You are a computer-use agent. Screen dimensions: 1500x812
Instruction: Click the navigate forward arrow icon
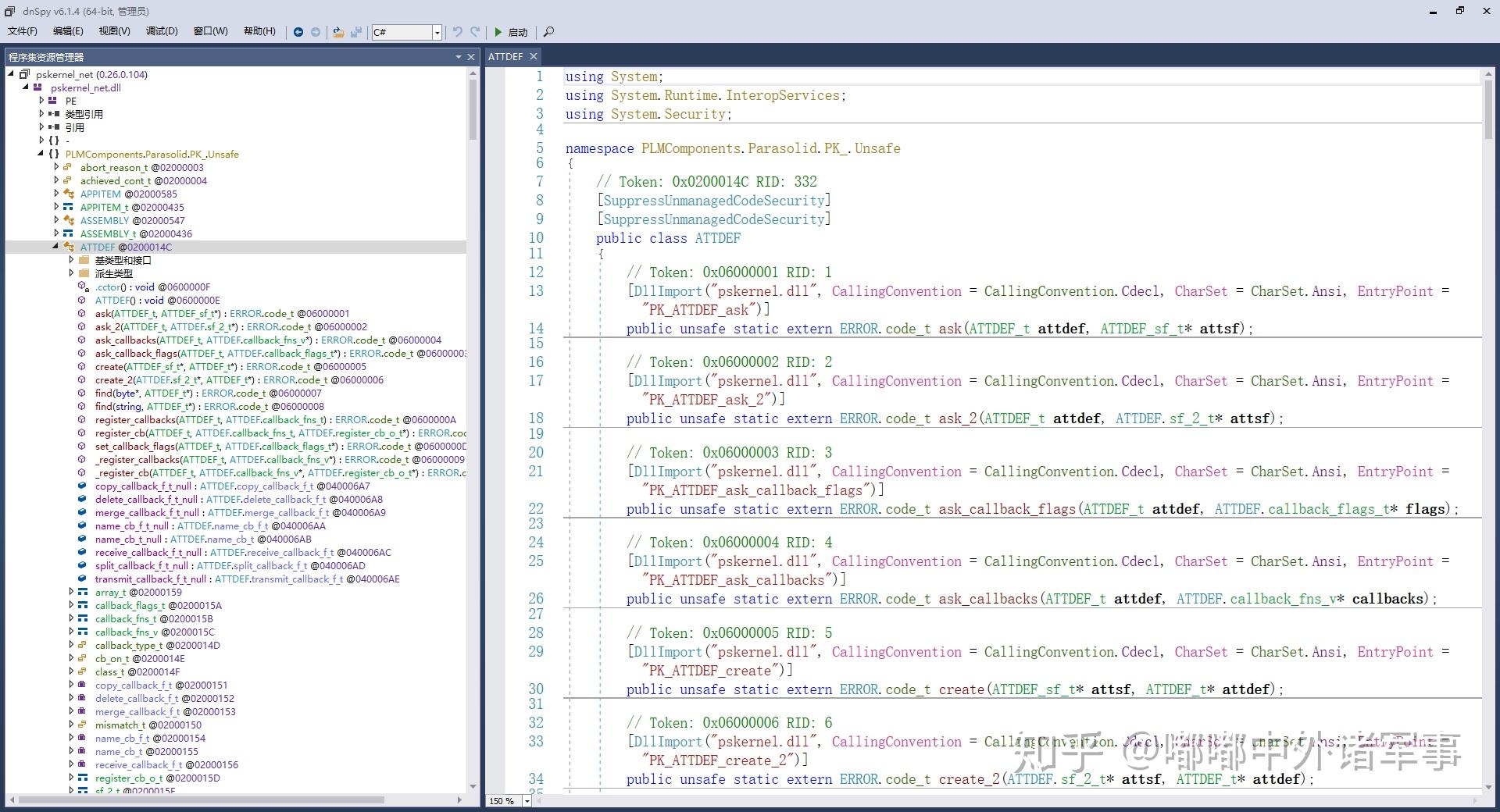coord(316,32)
